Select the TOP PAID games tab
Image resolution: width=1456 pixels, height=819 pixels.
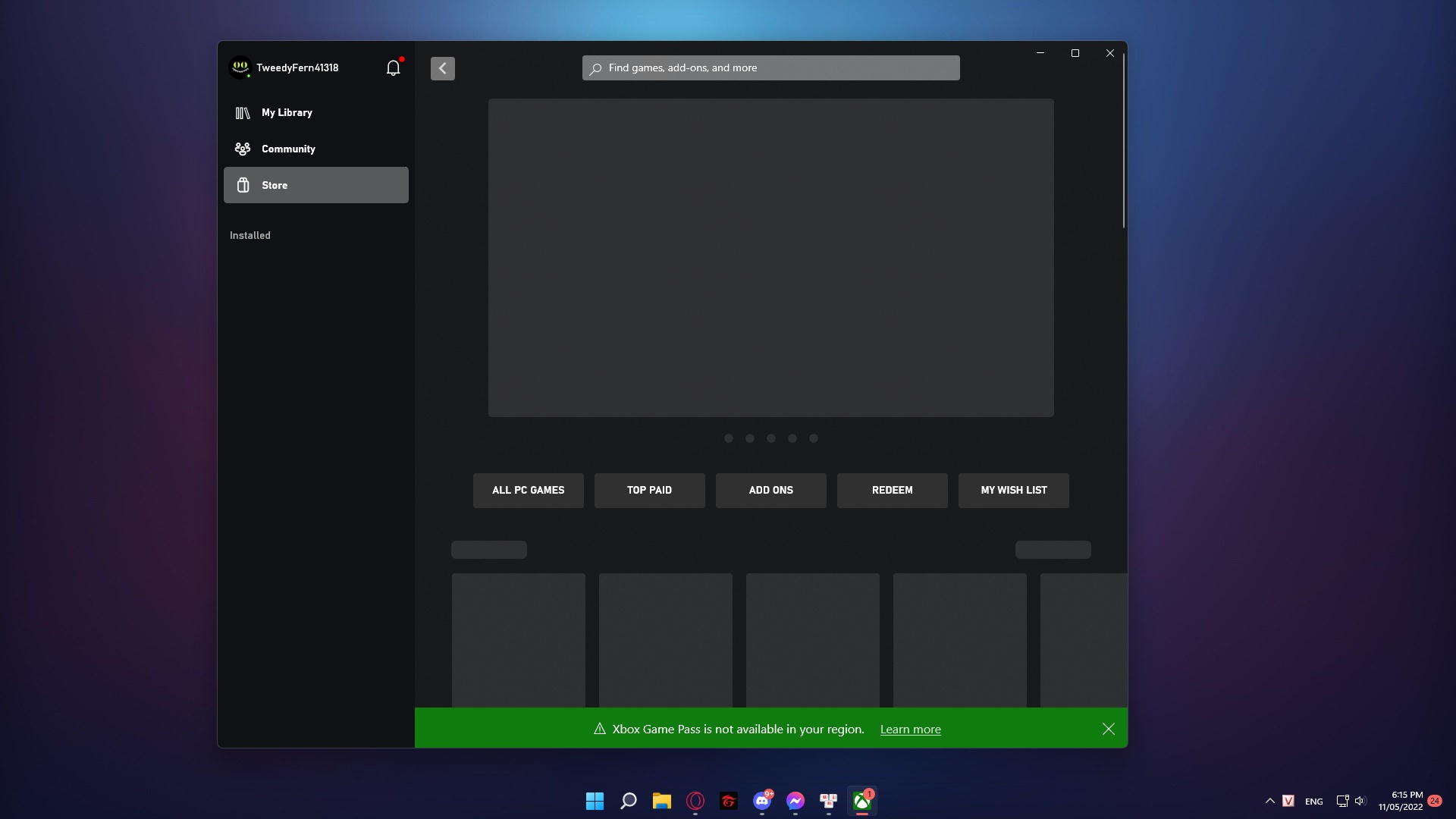point(649,490)
